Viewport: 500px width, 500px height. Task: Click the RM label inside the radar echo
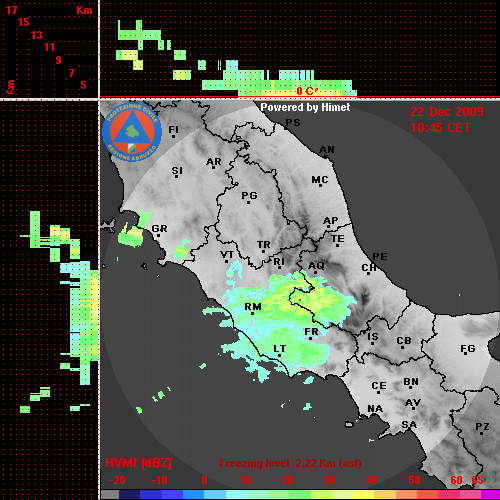tap(253, 307)
